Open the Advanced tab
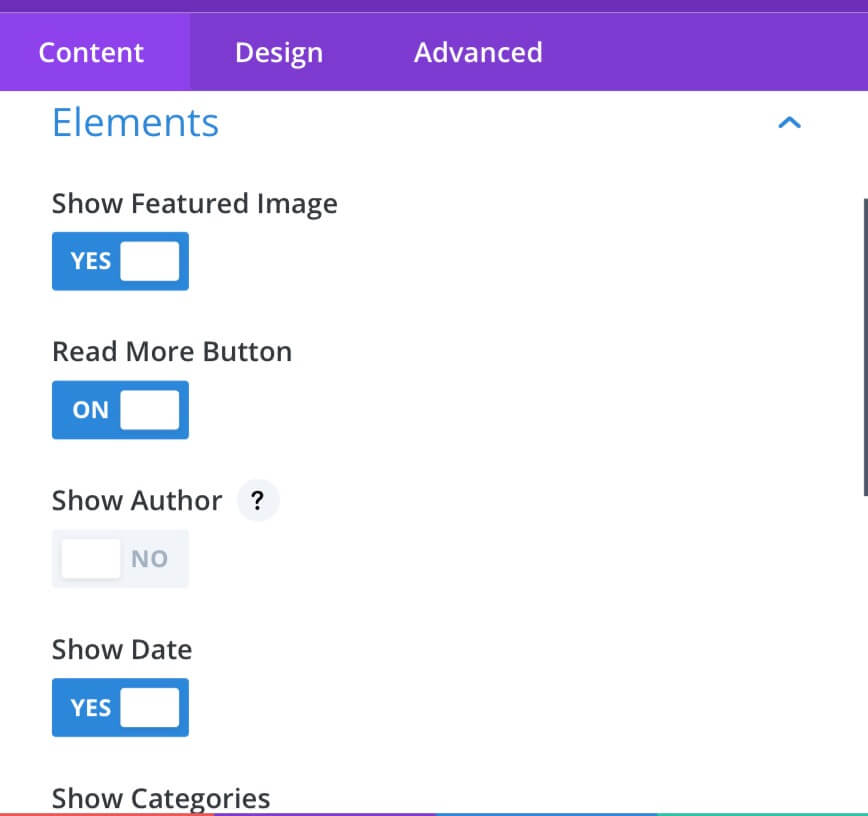 [x=478, y=53]
